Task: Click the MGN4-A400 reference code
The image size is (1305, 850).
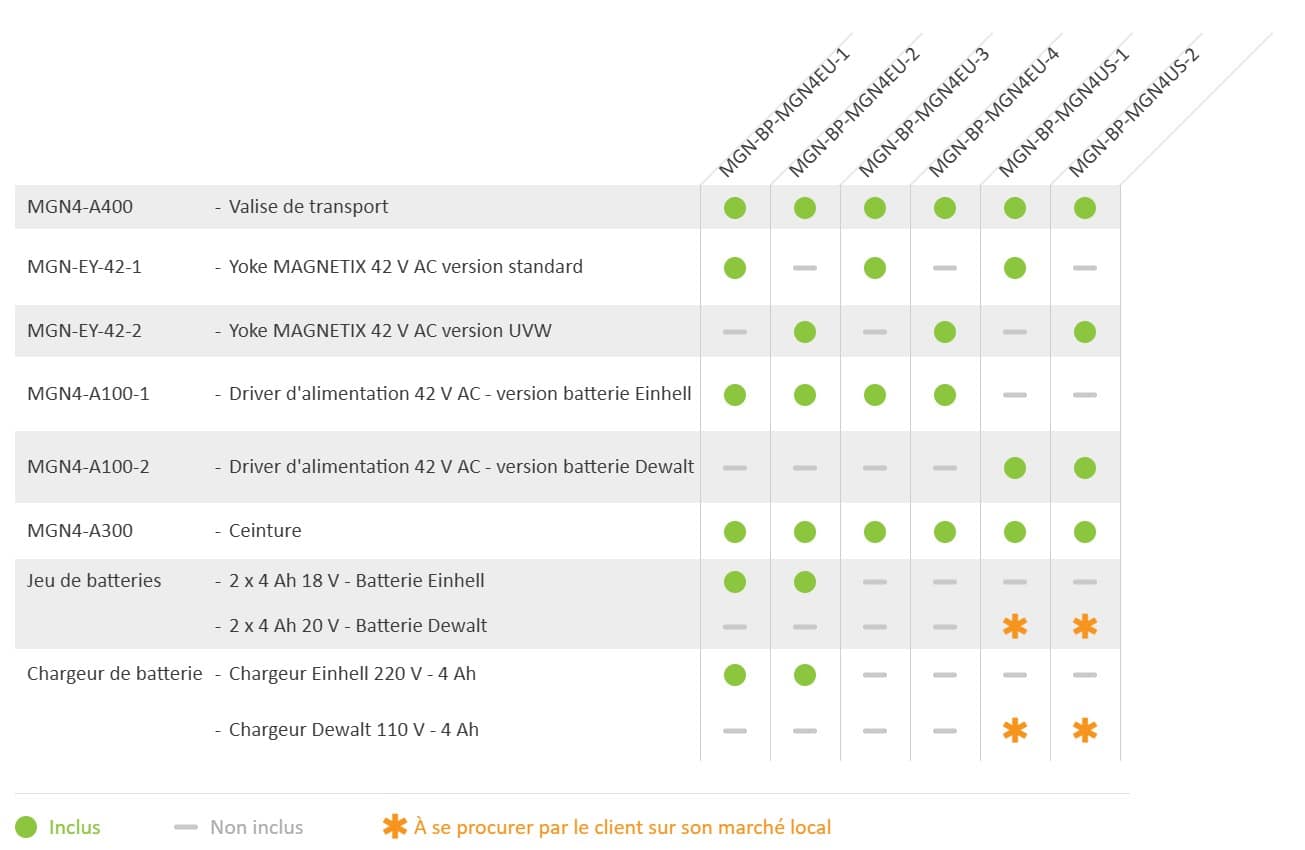Action: (x=80, y=207)
